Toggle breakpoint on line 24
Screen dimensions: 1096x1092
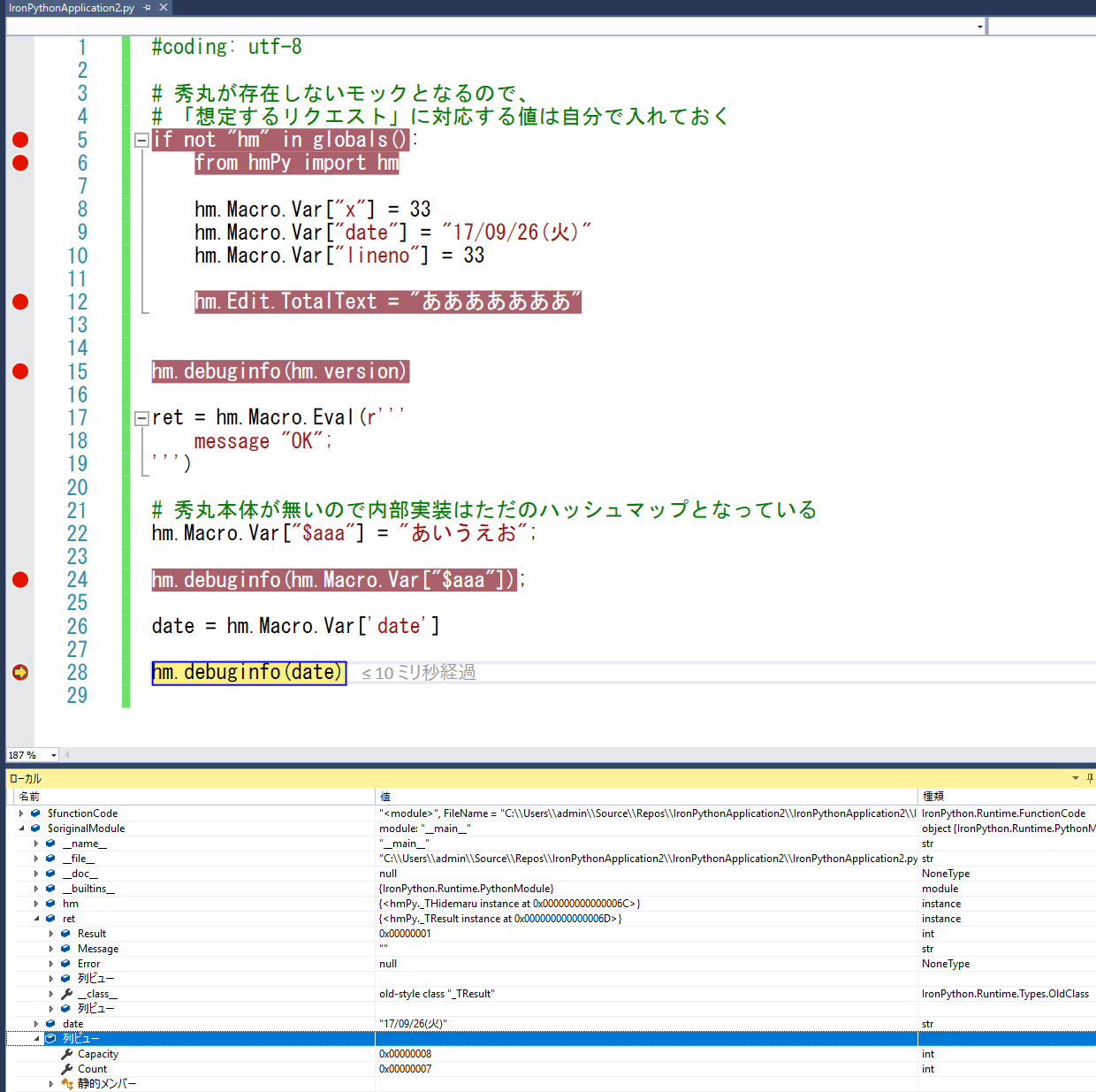tap(20, 580)
